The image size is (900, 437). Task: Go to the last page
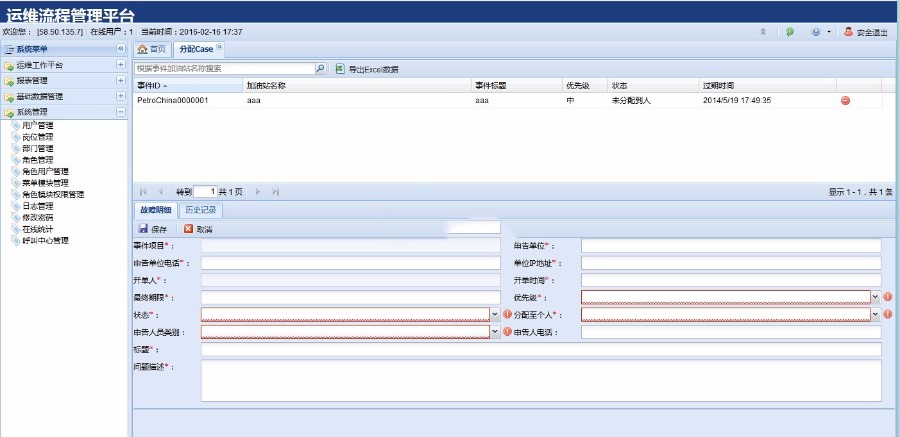276,192
